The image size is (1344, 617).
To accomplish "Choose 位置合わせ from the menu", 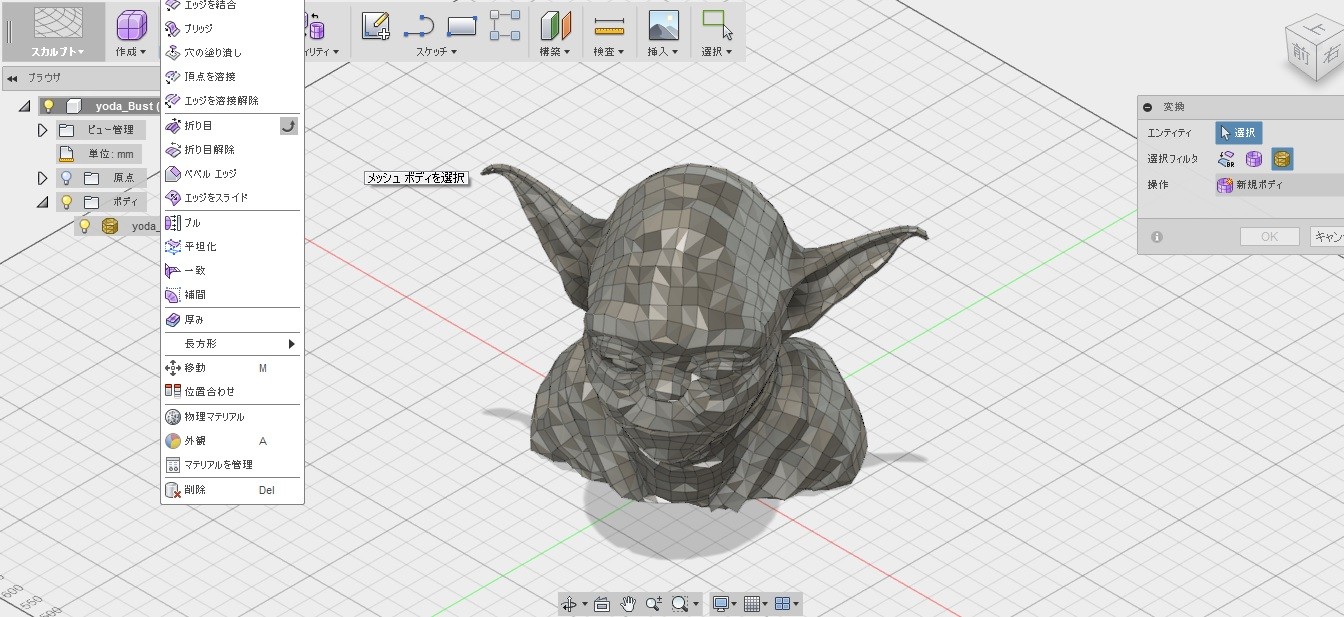I will [x=232, y=392].
